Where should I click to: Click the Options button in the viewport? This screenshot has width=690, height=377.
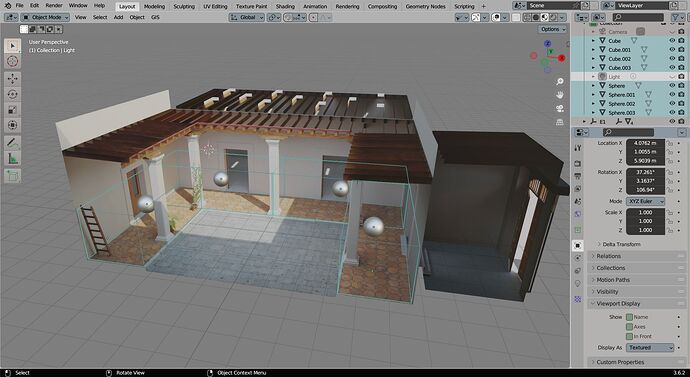coord(553,29)
